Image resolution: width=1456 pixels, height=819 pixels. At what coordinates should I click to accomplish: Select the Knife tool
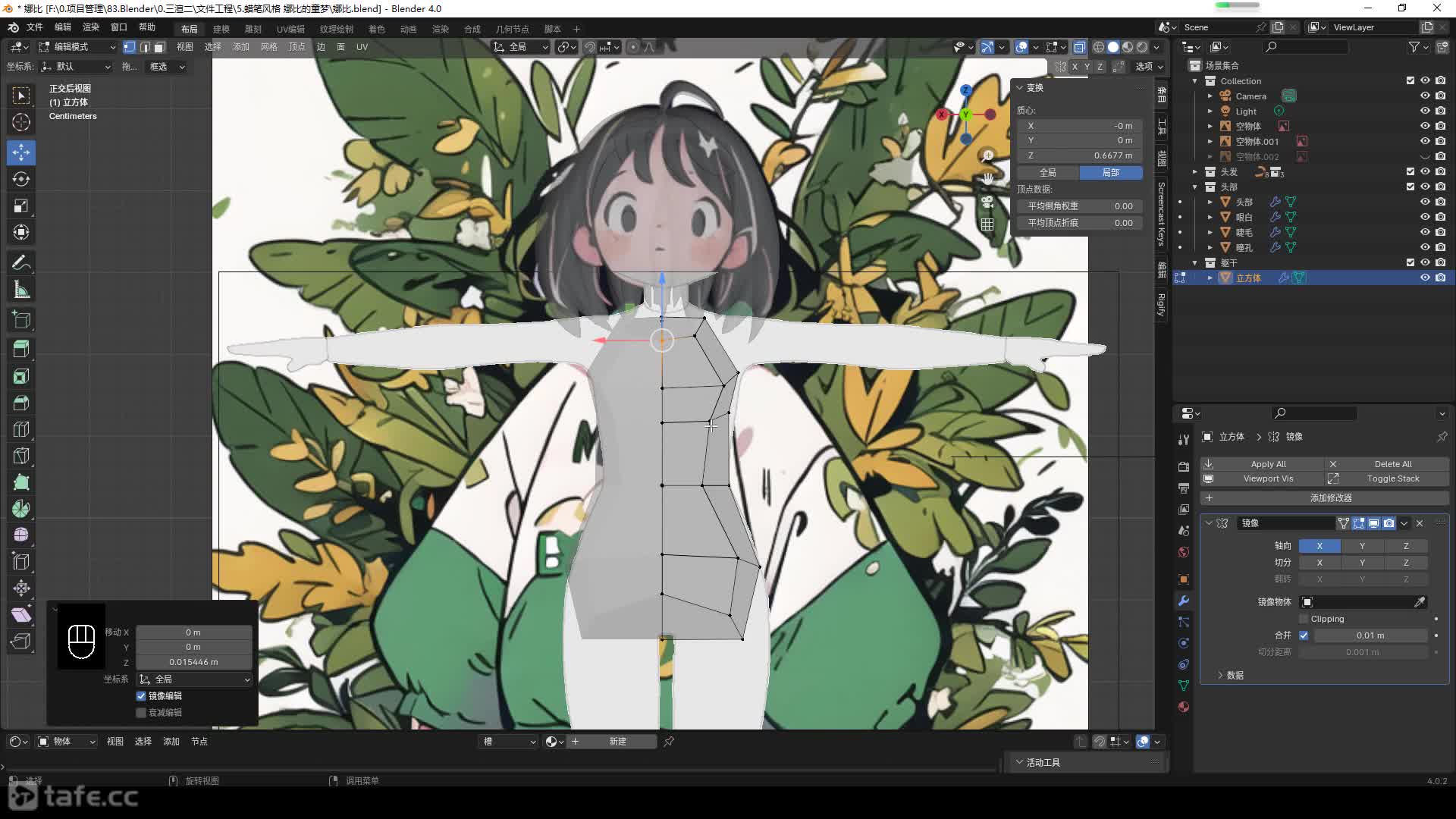(21, 456)
